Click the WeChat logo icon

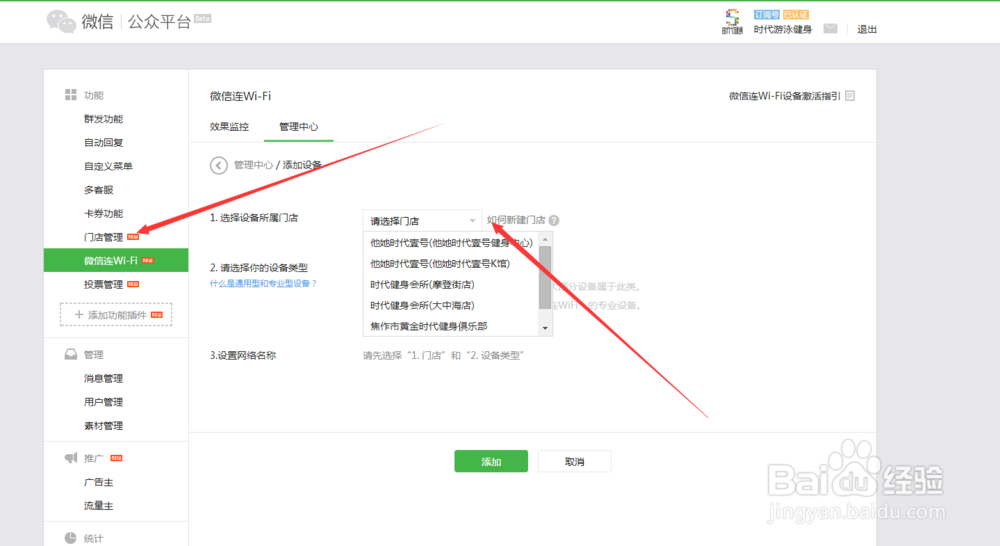tap(61, 22)
